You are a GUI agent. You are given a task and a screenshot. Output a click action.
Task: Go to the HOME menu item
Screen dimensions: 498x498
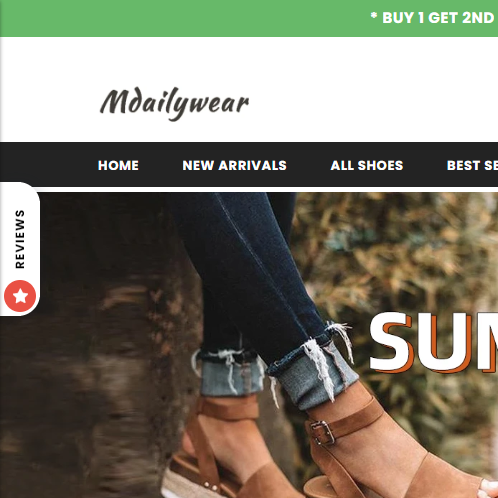(x=118, y=165)
